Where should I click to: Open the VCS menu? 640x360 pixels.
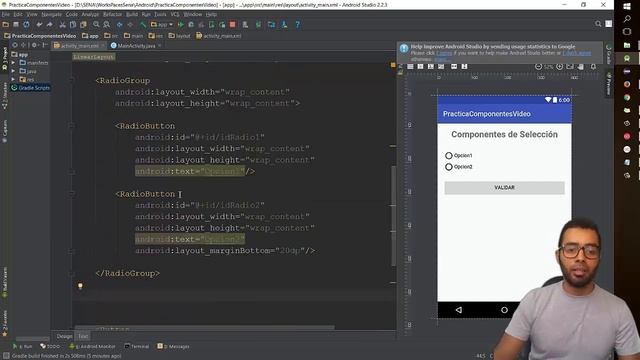(x=175, y=14)
